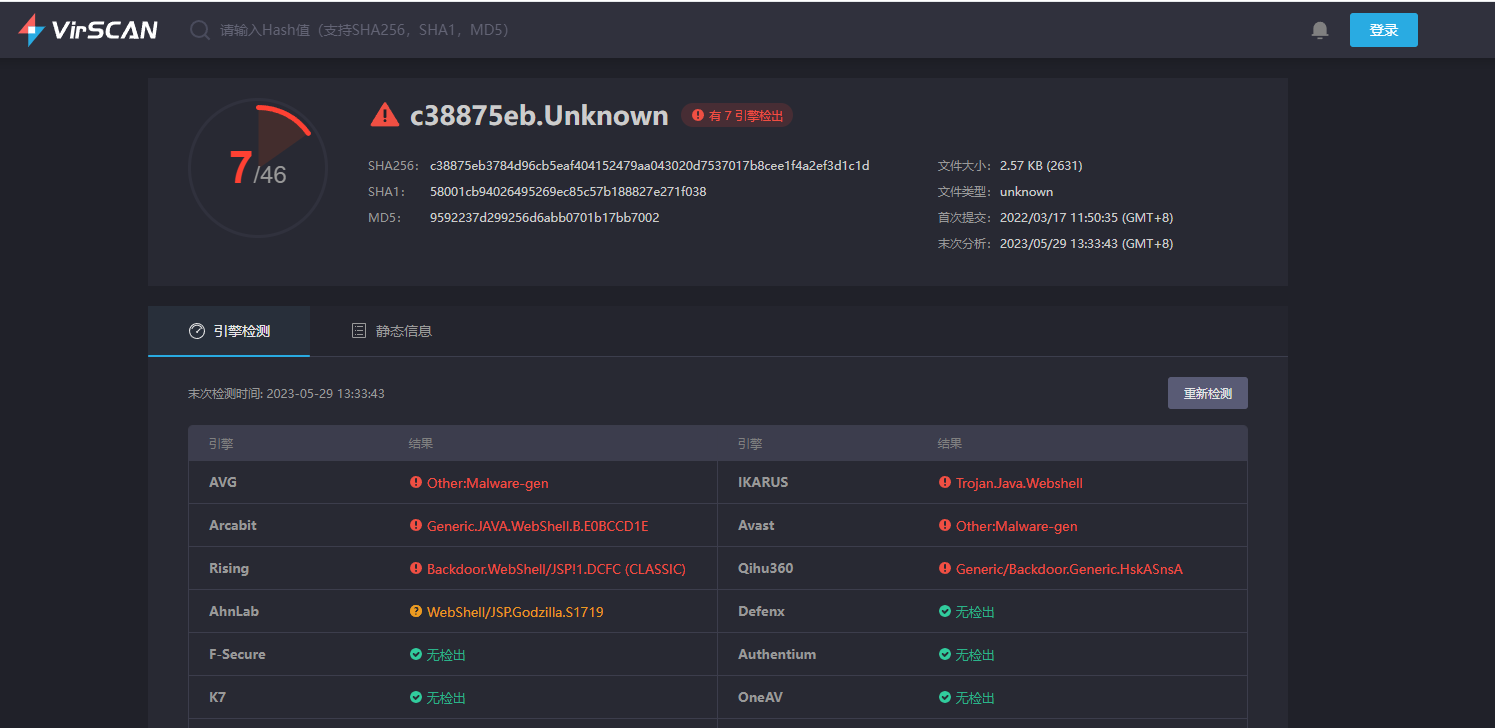Click last analysis date 2023/05/29 13:33:43
The width and height of the screenshot is (1495, 728).
click(x=1086, y=243)
